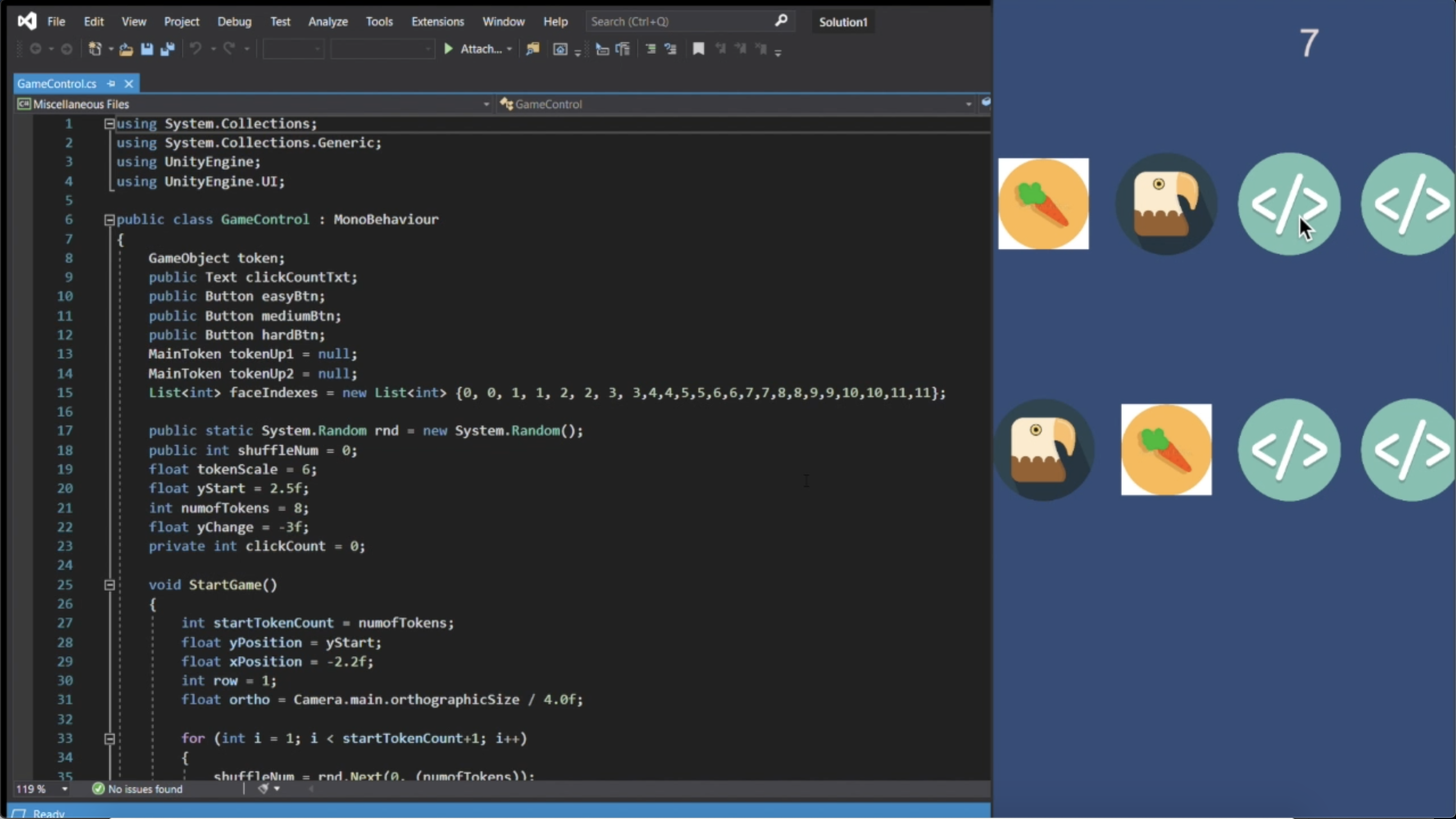Viewport: 1456px width, 819px height.
Task: Click the Save All icon
Action: coord(167,49)
